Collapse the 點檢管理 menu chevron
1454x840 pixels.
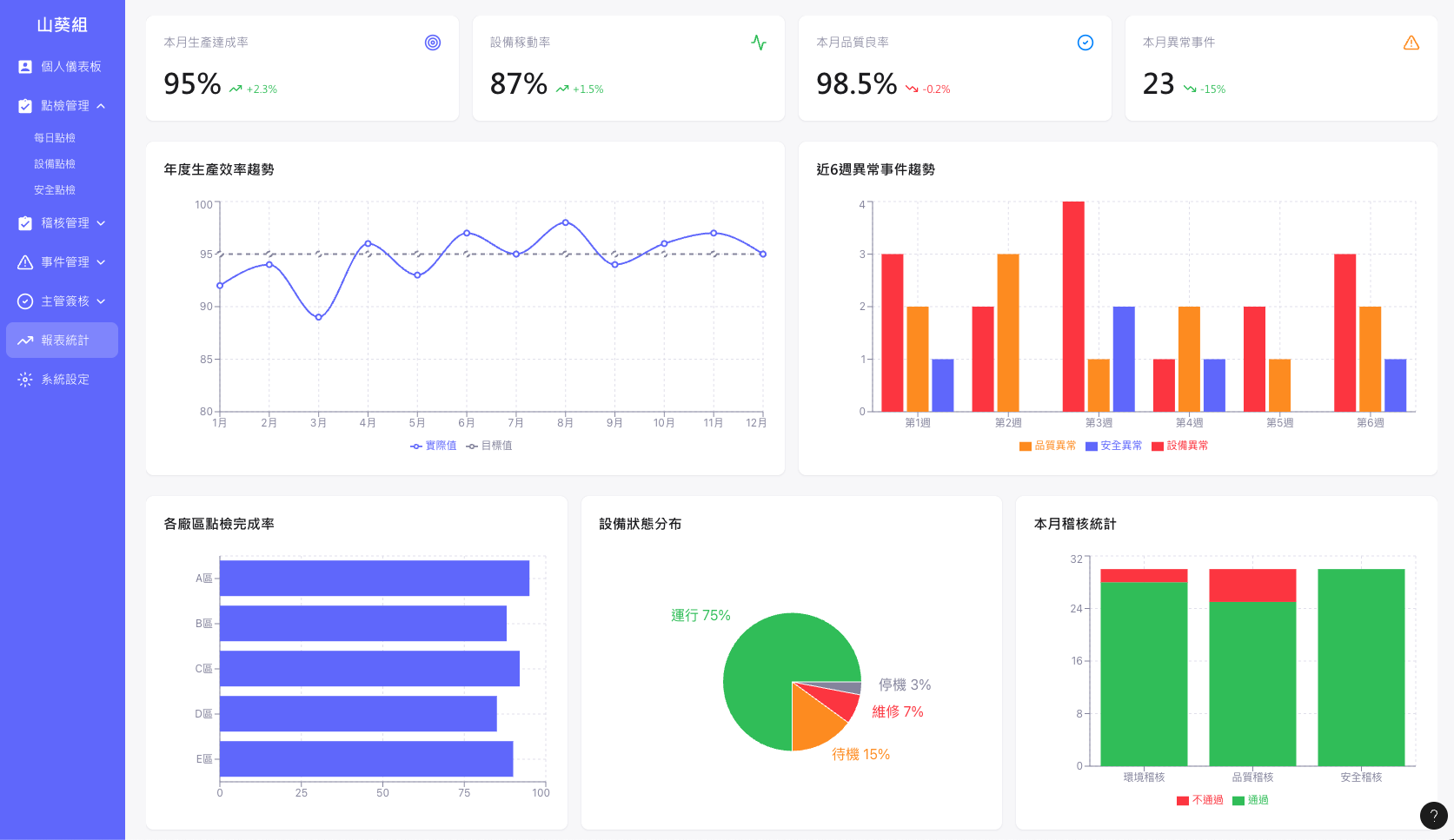point(101,106)
